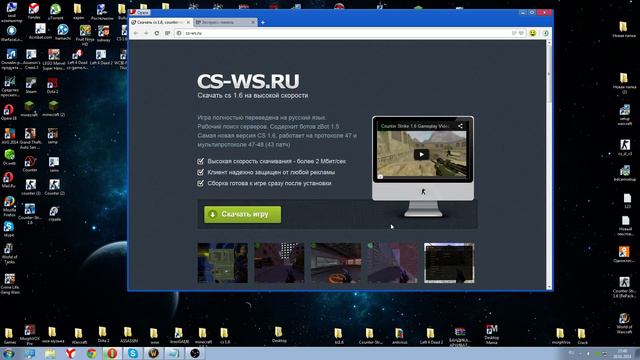
Task: Go back with the browser back arrow
Action: [x=136, y=33]
